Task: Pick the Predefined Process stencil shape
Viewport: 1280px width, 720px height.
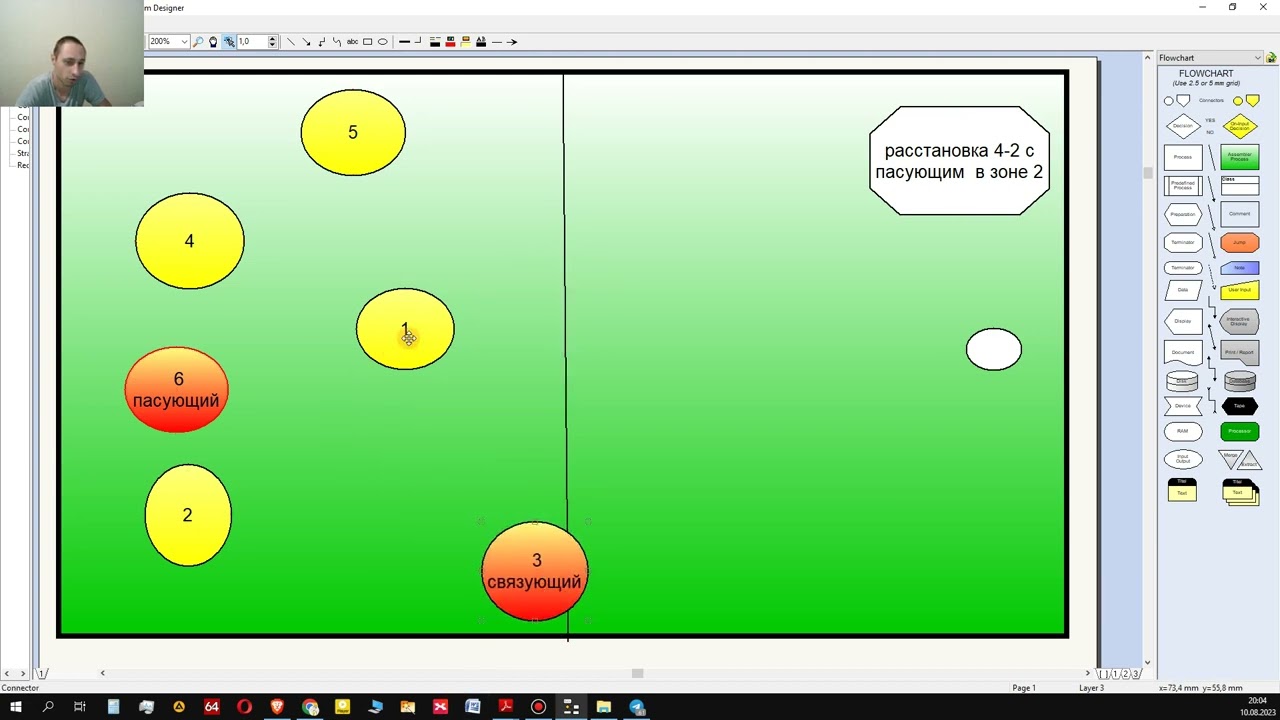Action: tap(1183, 185)
